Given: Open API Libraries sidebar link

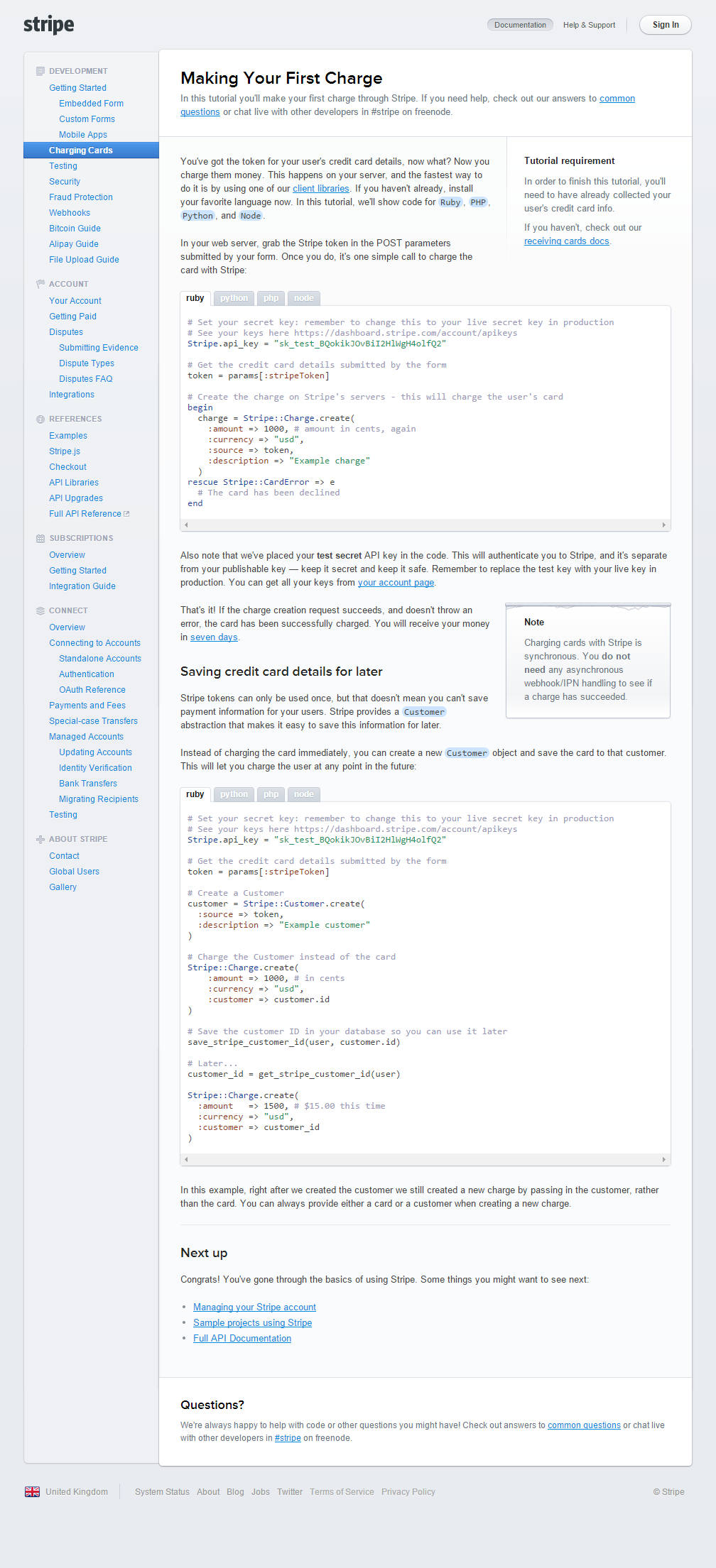Looking at the screenshot, I should pyautogui.click(x=74, y=483).
